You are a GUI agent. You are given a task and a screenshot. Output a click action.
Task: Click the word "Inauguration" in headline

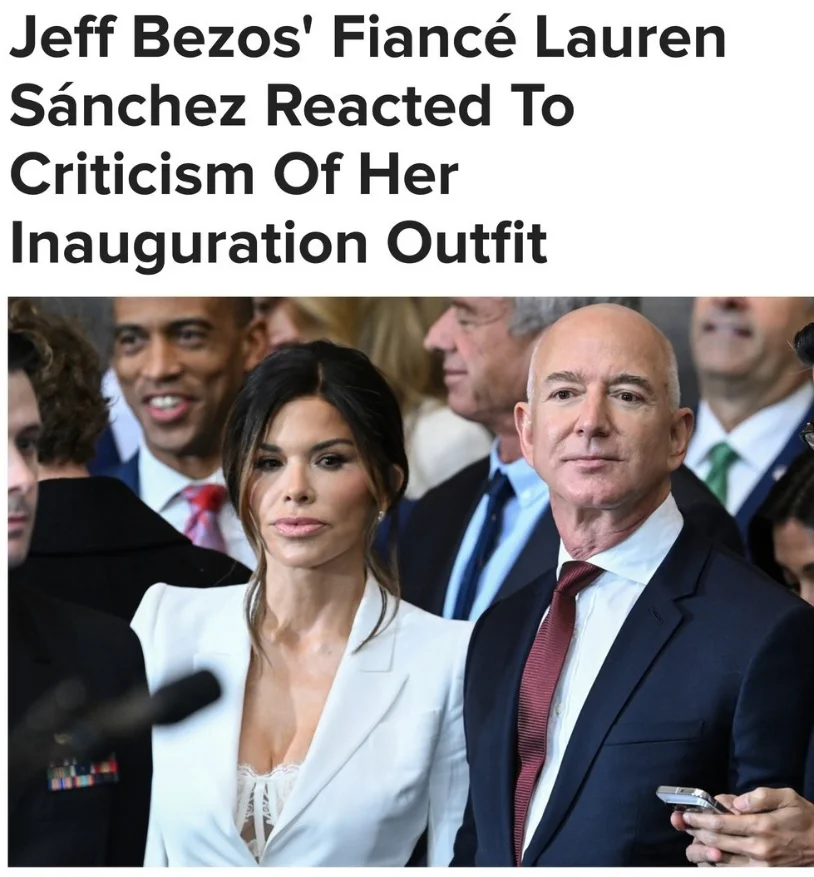[188, 243]
